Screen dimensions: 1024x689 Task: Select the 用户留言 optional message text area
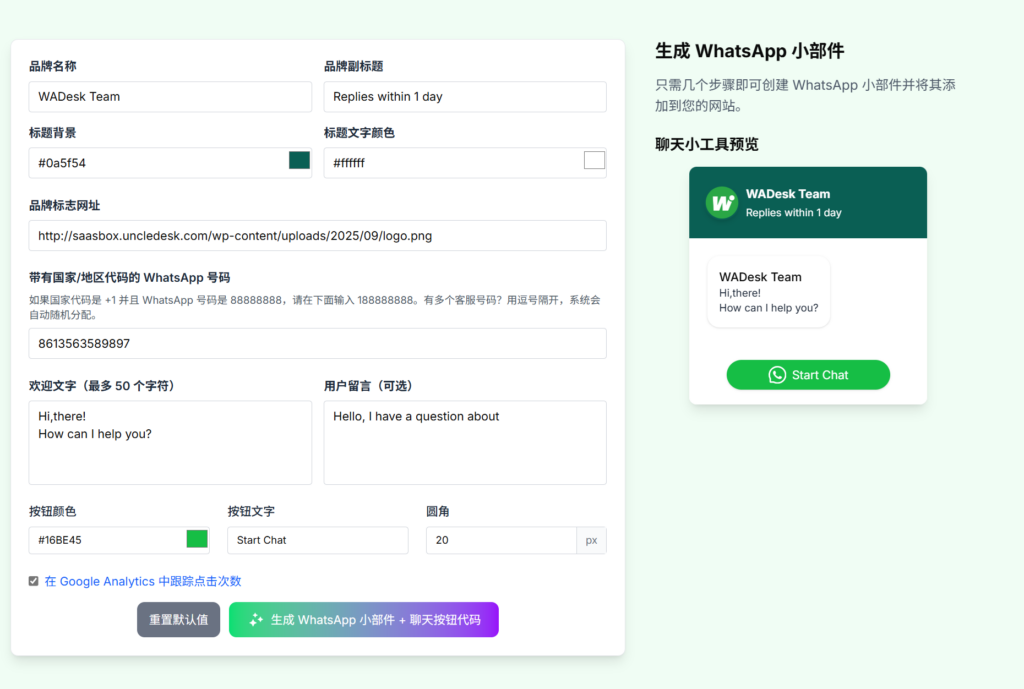(x=465, y=440)
